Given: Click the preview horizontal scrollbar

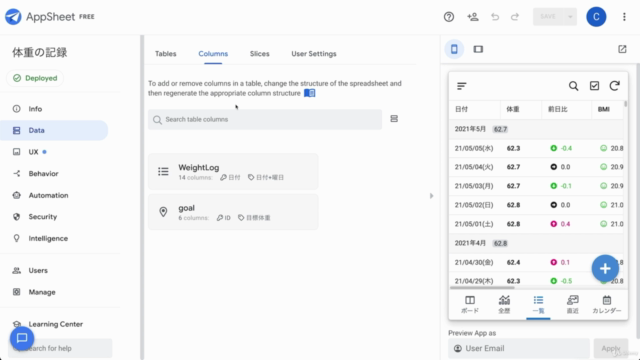Looking at the screenshot, I should tap(482, 288).
